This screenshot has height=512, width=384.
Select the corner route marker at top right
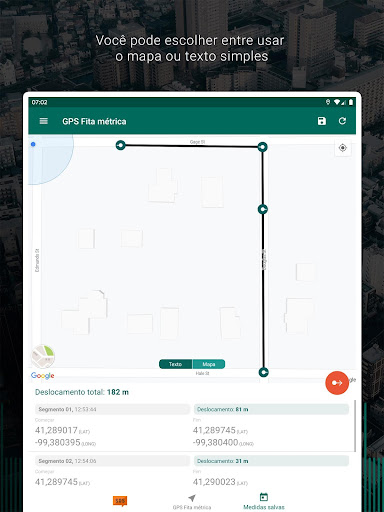click(x=263, y=147)
